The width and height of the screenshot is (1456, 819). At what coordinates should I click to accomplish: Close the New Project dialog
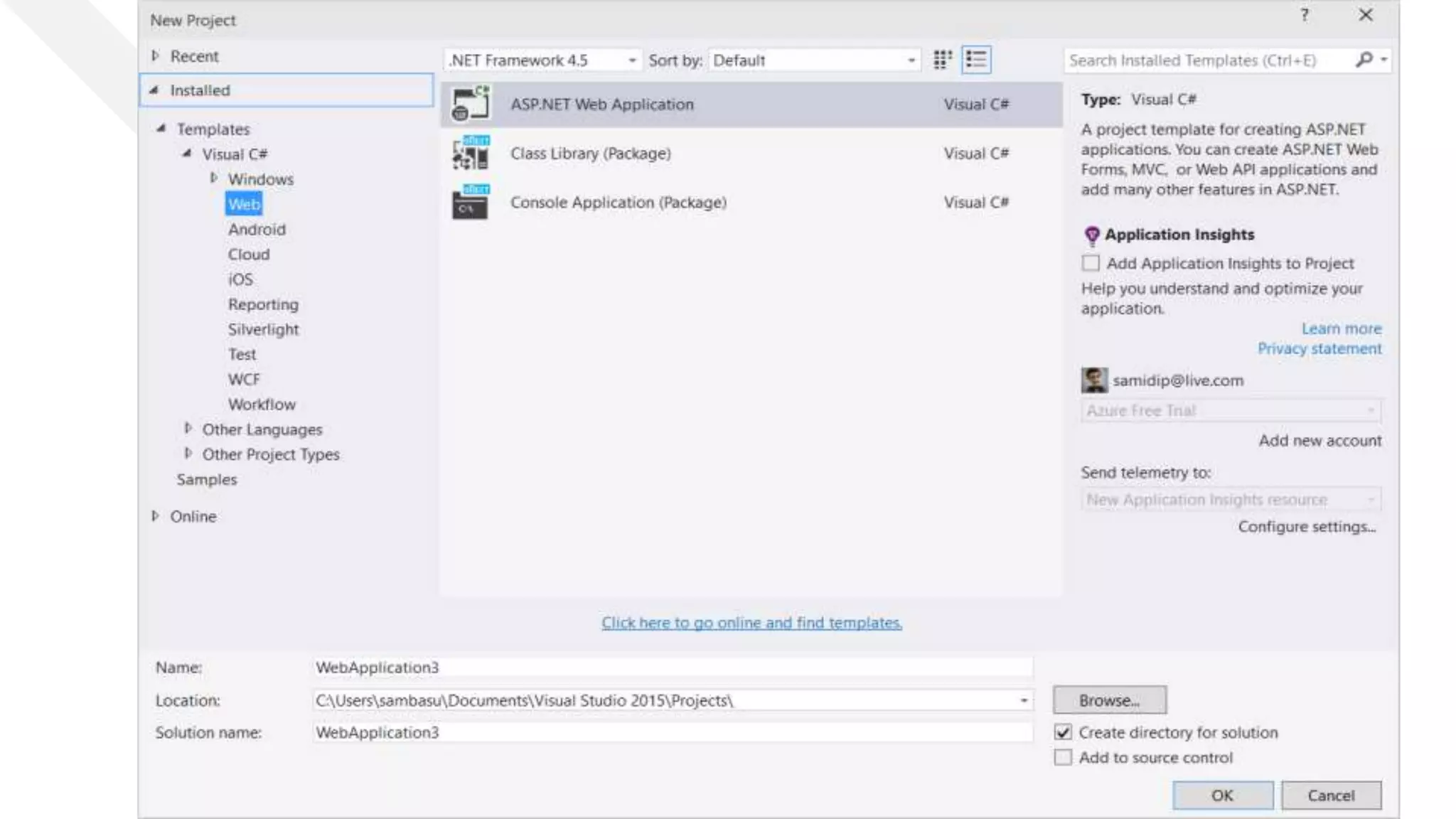(1366, 15)
